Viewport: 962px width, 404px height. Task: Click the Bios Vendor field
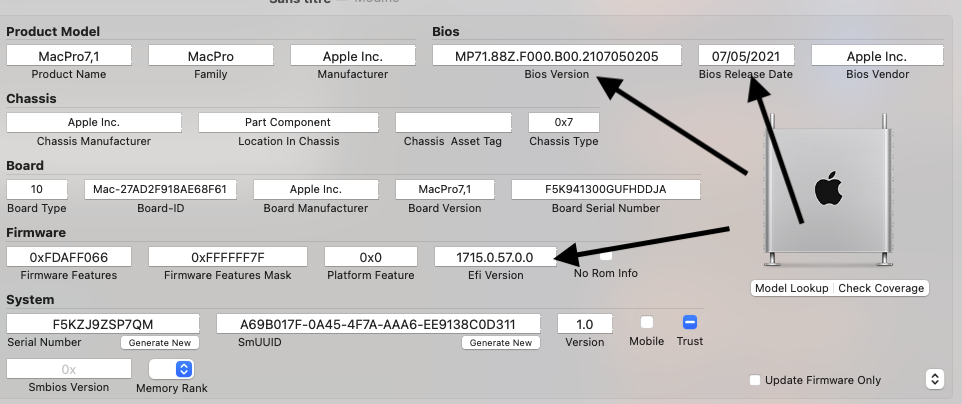[877, 56]
